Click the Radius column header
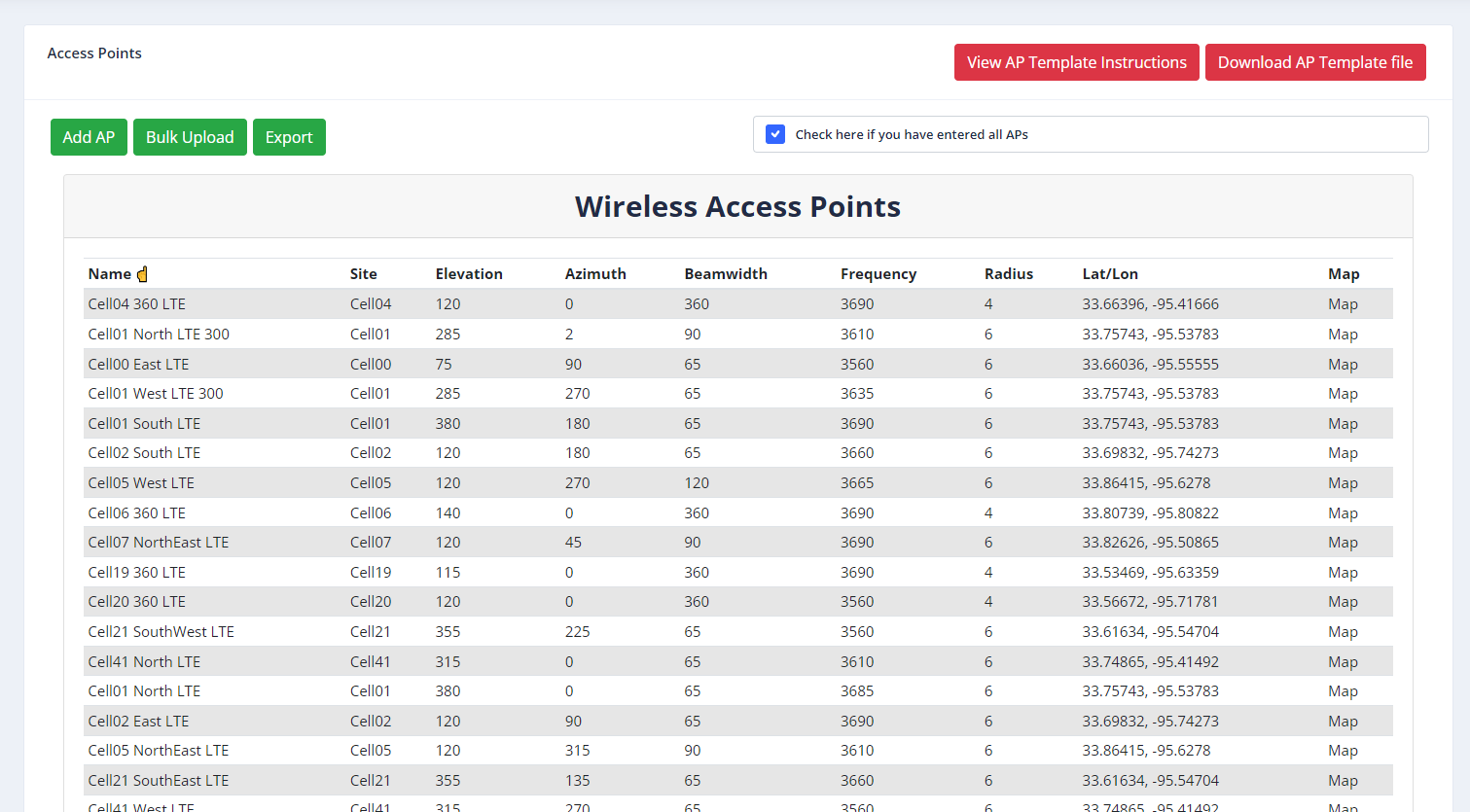The image size is (1470, 812). [1009, 274]
